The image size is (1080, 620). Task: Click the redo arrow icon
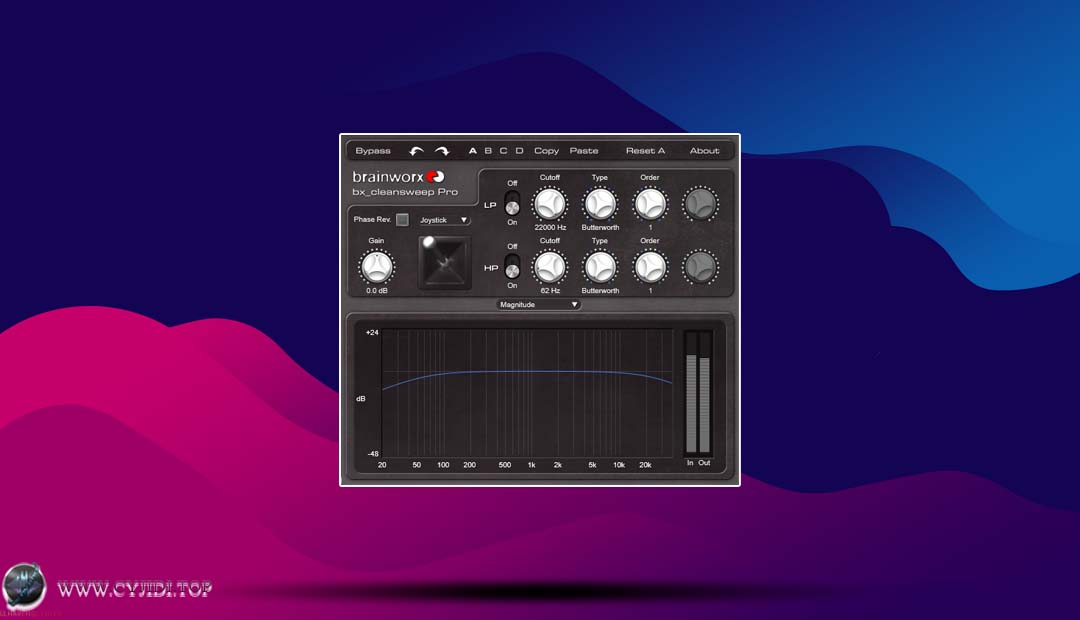[442, 151]
